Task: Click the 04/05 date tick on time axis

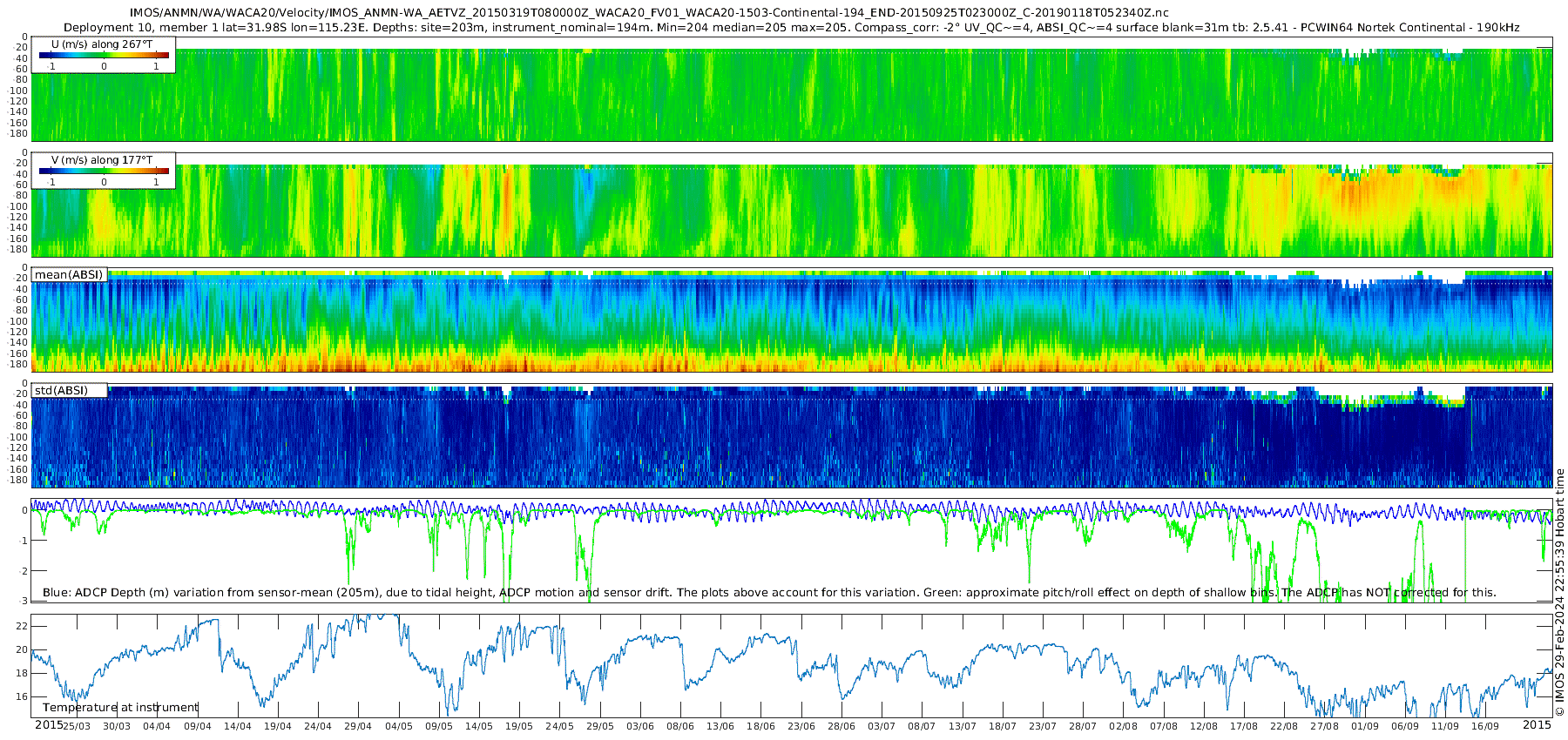Action: (x=399, y=726)
